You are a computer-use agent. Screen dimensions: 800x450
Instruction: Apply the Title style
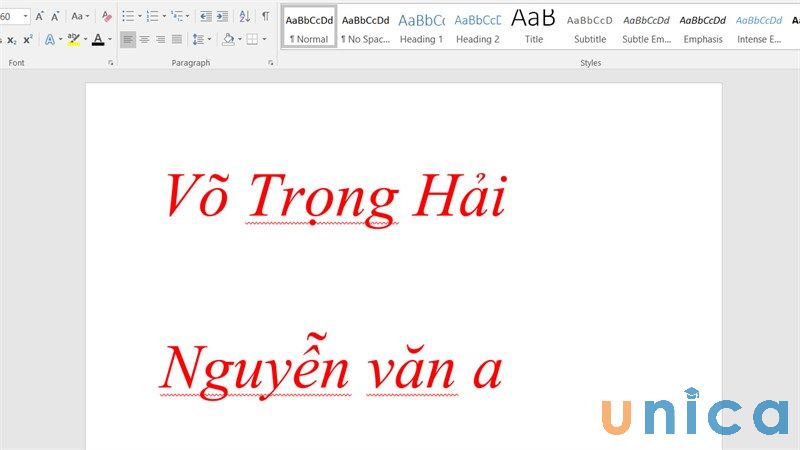pos(534,27)
